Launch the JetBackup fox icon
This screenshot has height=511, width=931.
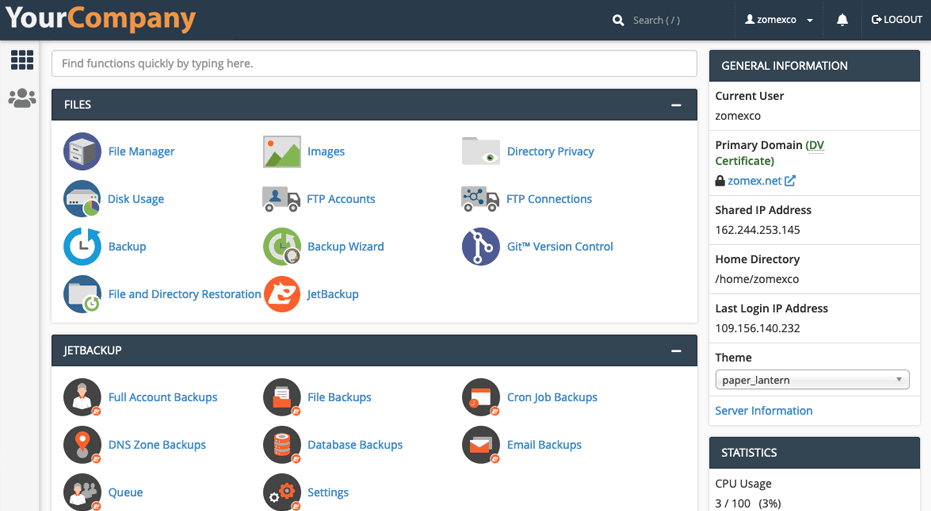pyautogui.click(x=282, y=295)
